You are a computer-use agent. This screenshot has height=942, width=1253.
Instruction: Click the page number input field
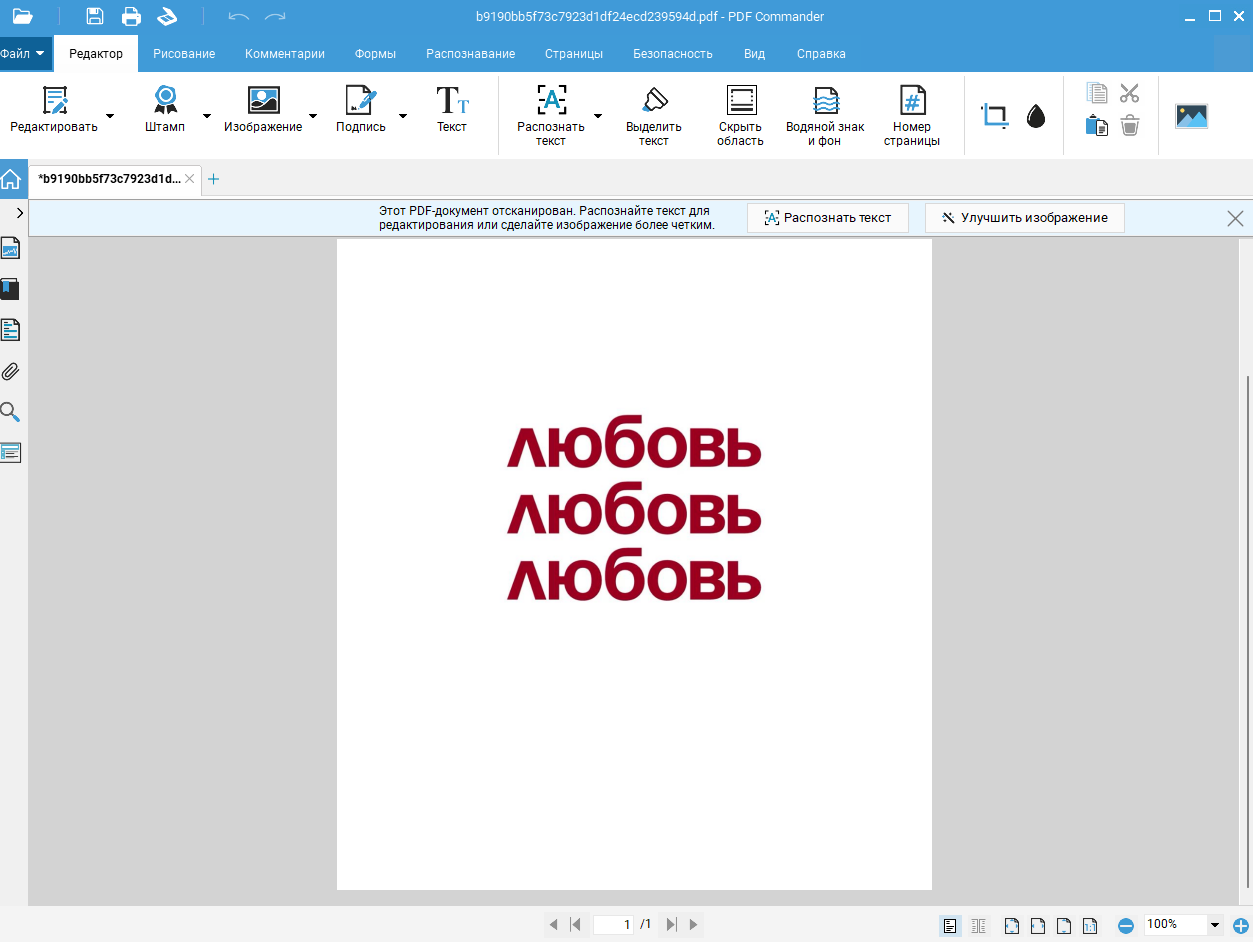click(x=614, y=925)
